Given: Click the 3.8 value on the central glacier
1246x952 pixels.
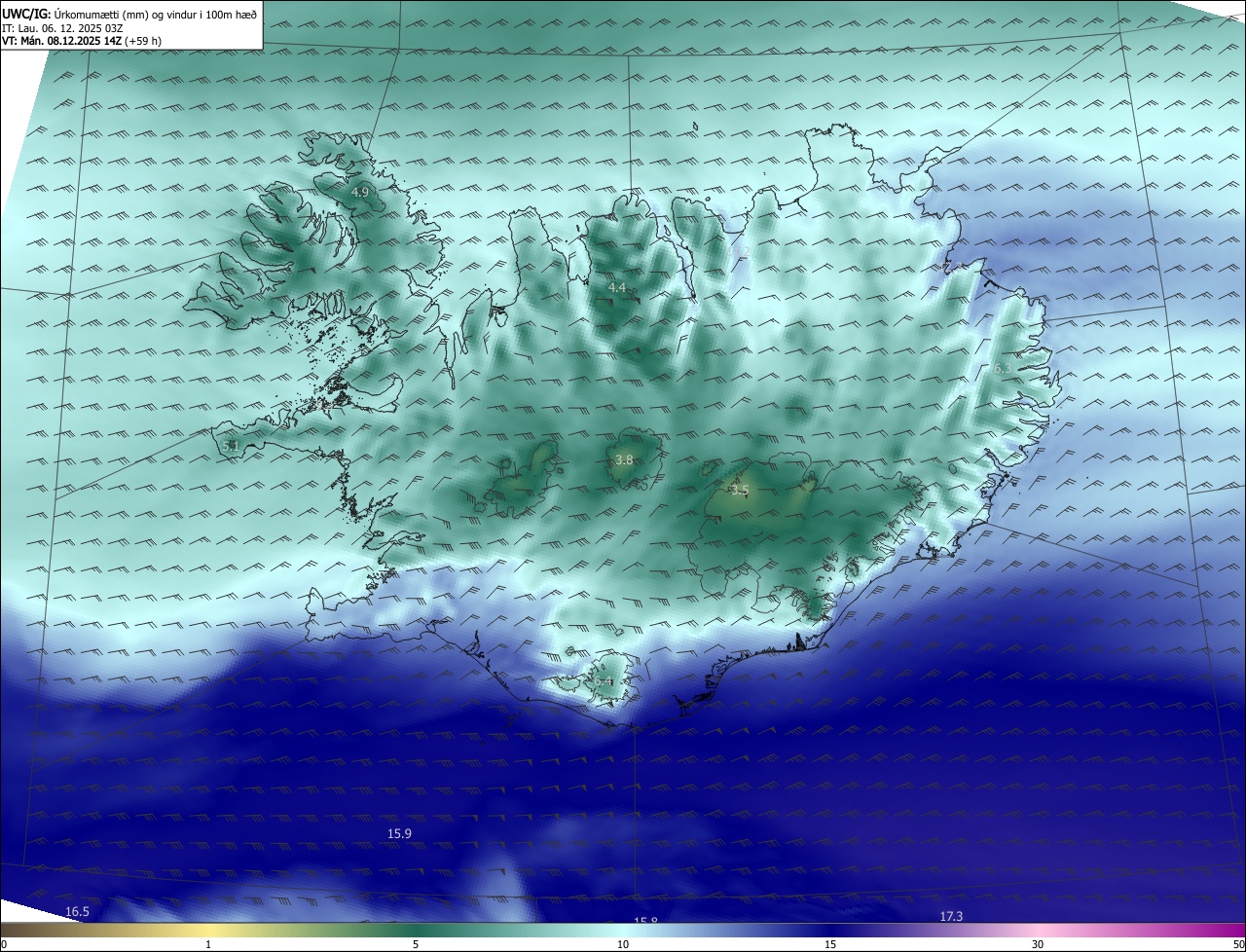Looking at the screenshot, I should [624, 460].
